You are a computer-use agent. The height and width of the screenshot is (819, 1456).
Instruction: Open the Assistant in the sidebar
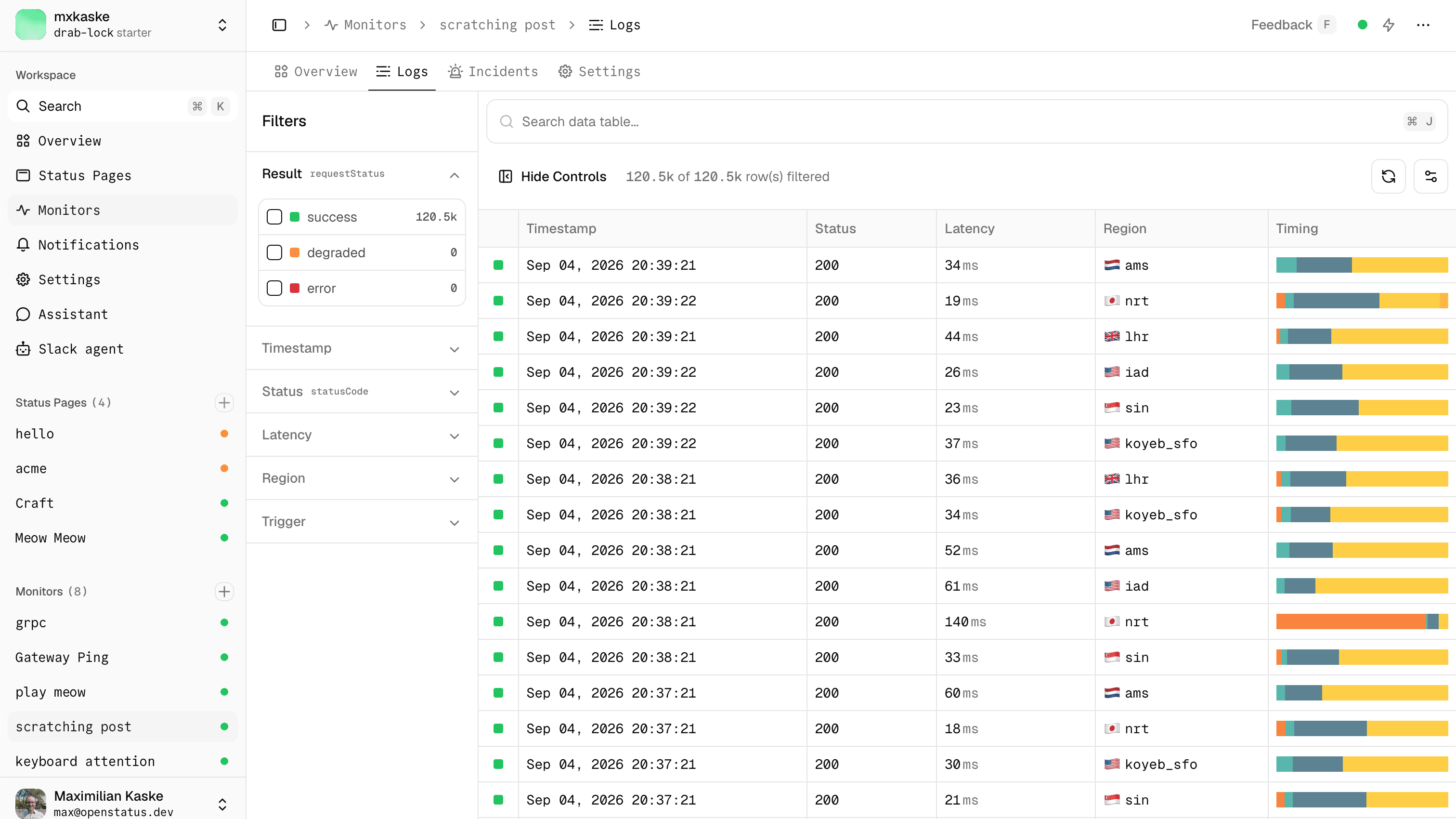pyautogui.click(x=123, y=314)
